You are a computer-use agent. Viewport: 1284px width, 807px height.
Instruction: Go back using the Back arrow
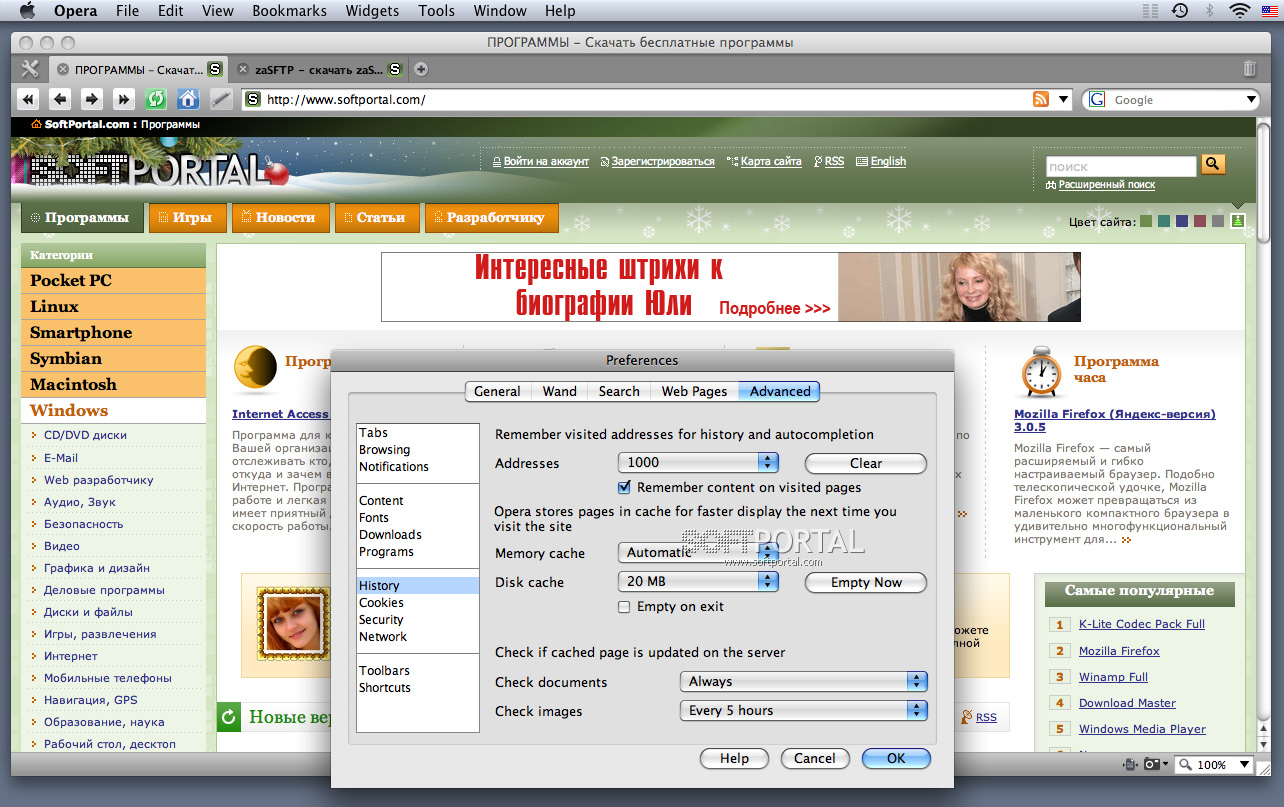[x=60, y=99]
